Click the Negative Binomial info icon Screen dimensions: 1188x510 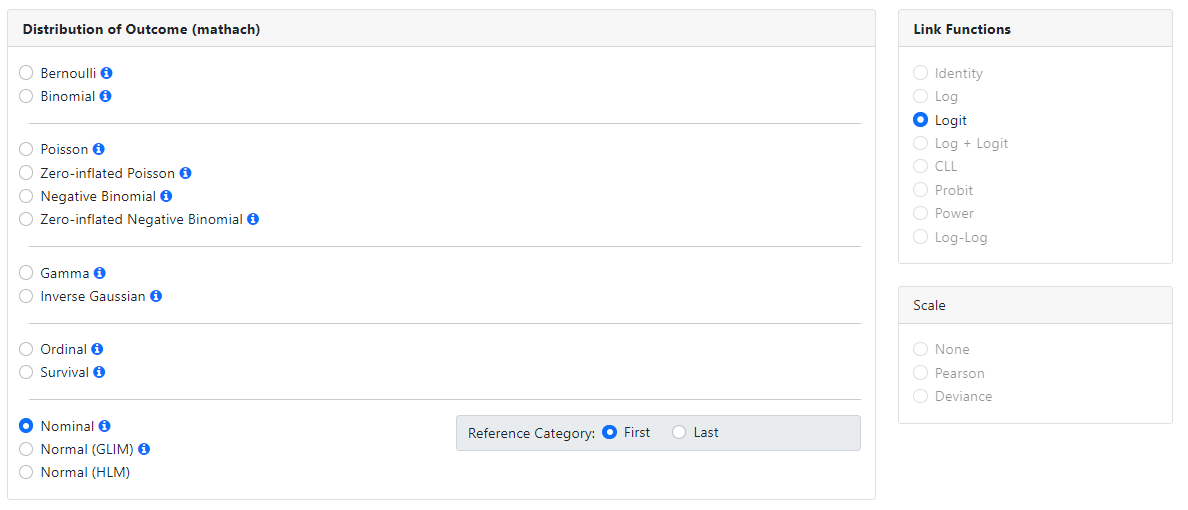pos(166,196)
